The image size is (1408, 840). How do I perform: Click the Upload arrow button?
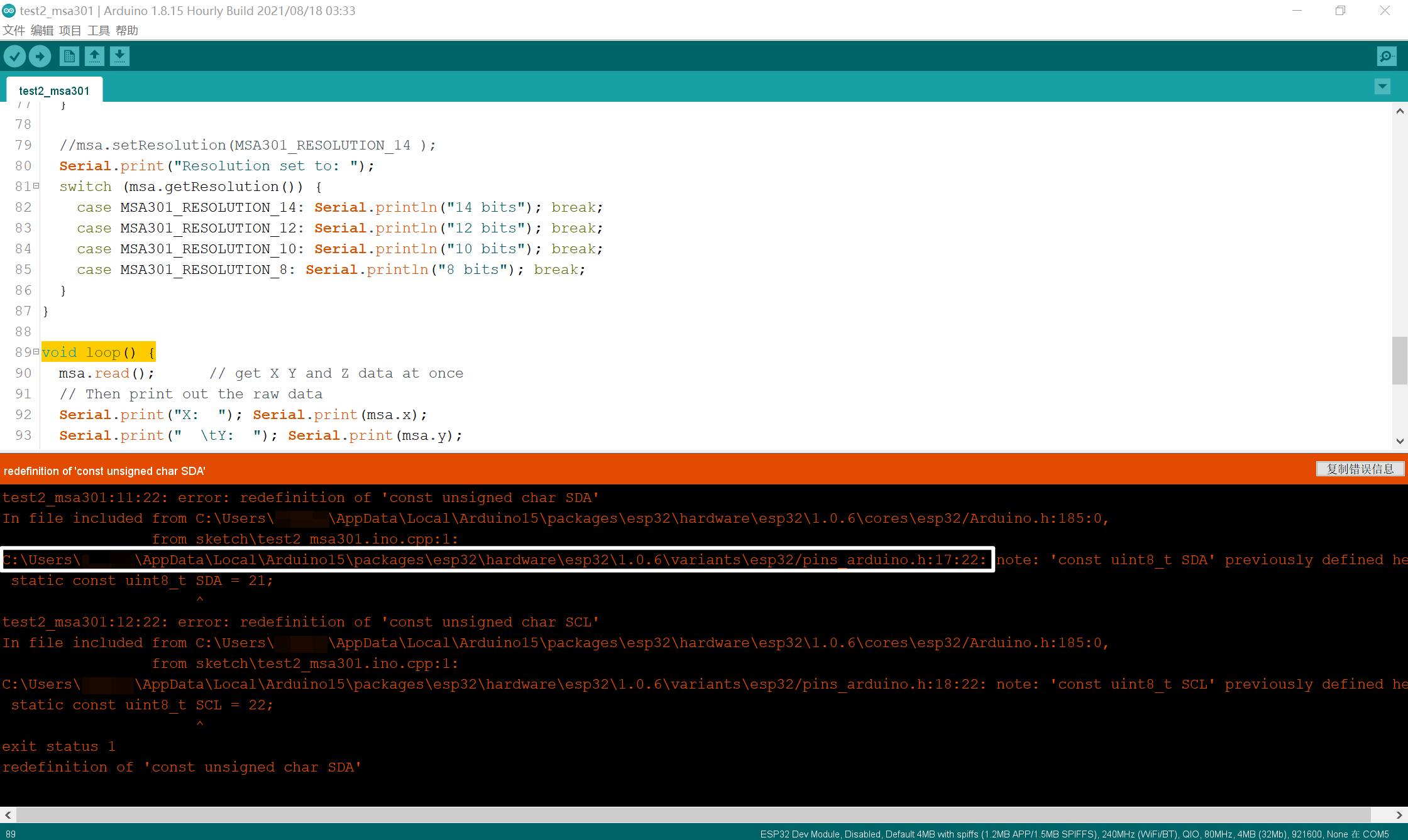[x=40, y=57]
